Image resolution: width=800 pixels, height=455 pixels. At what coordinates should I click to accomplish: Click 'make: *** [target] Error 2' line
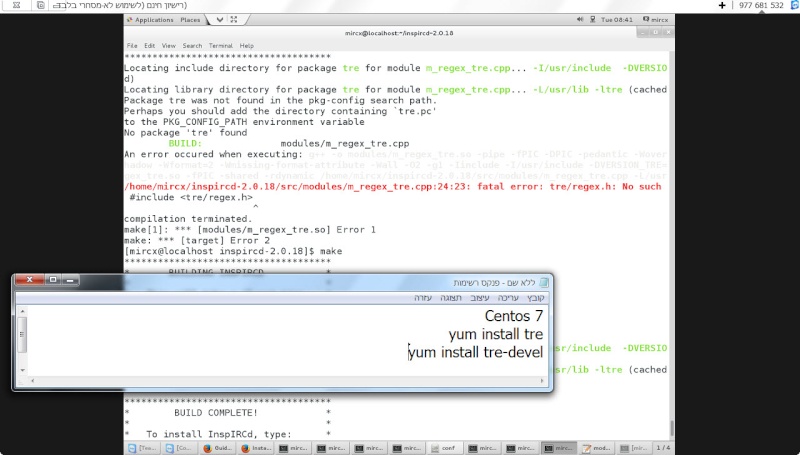[197, 240]
